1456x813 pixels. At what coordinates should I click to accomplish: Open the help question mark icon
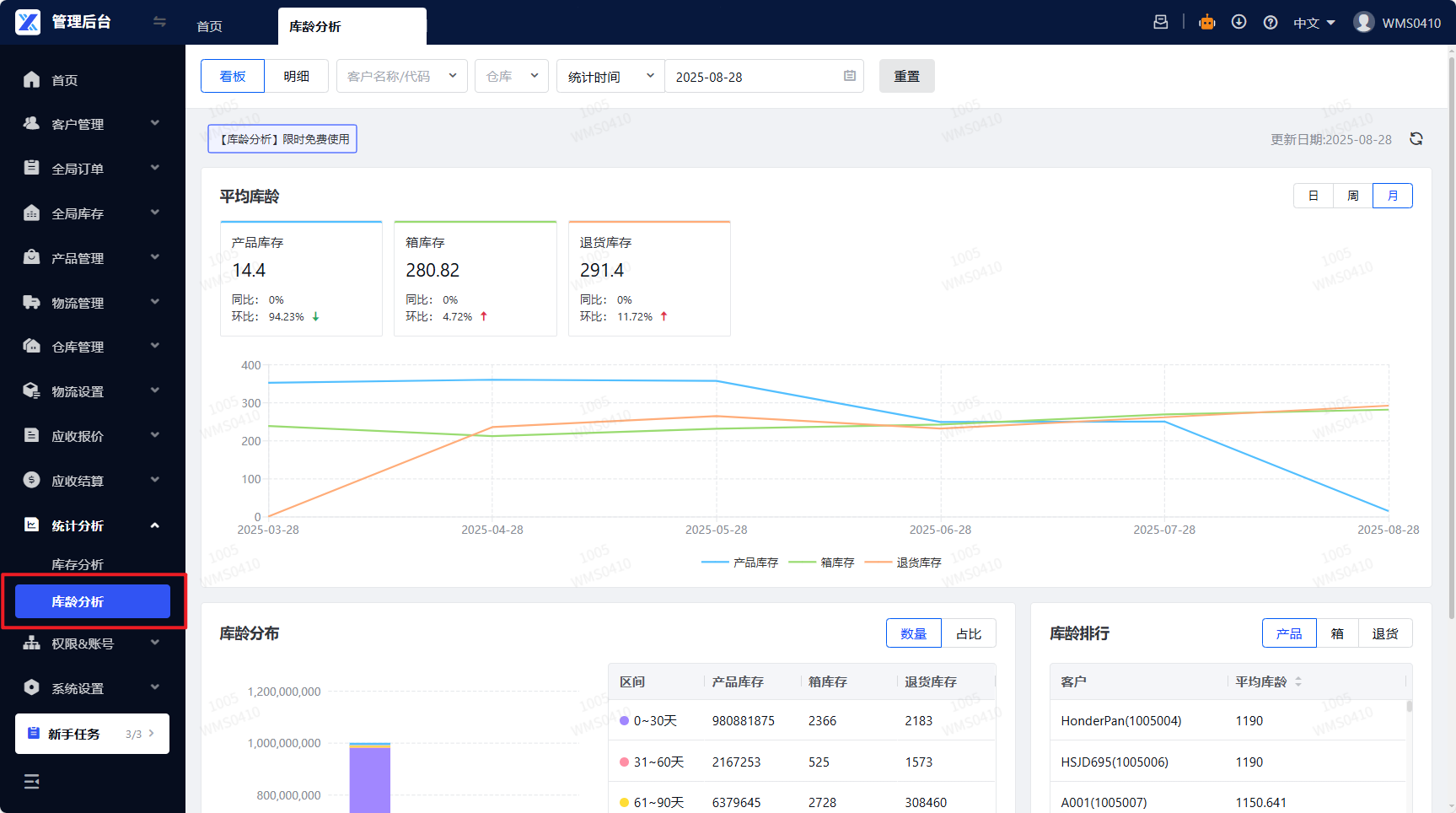coord(1271,23)
